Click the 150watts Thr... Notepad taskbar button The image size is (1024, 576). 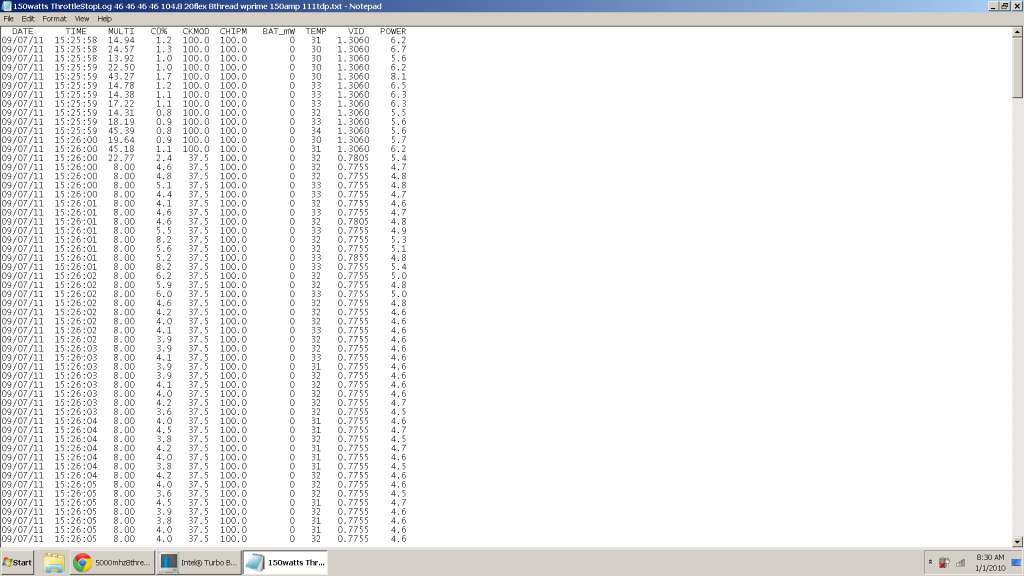click(285, 562)
